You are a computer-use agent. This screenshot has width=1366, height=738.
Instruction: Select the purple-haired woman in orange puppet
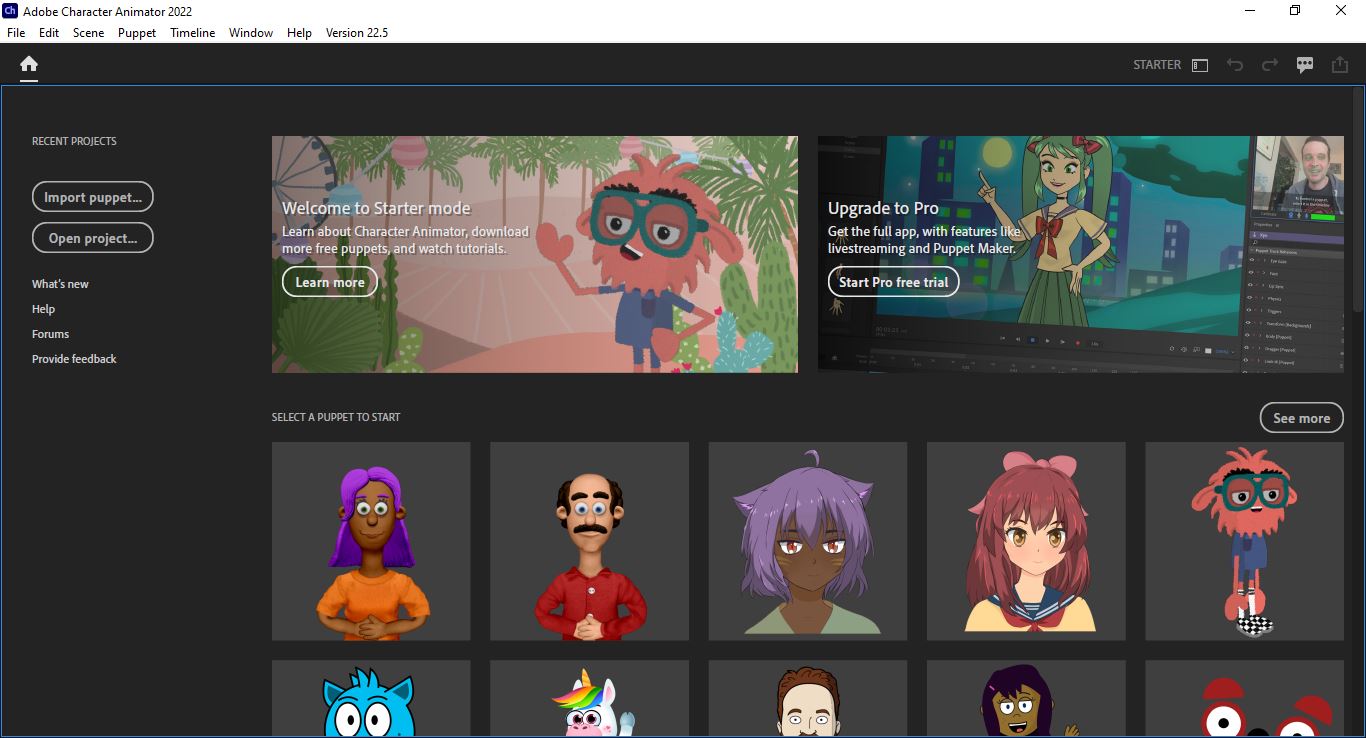pyautogui.click(x=371, y=541)
